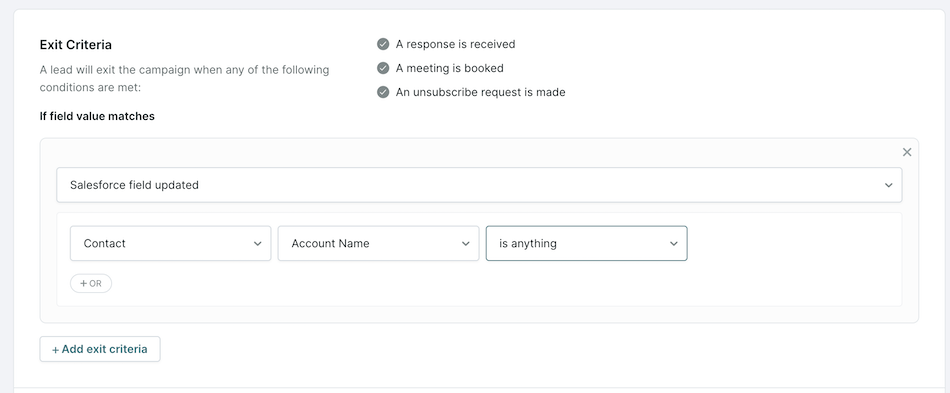Click the chevron arrow in Account Name selector
Viewport: 950px width, 393px height.
465,243
